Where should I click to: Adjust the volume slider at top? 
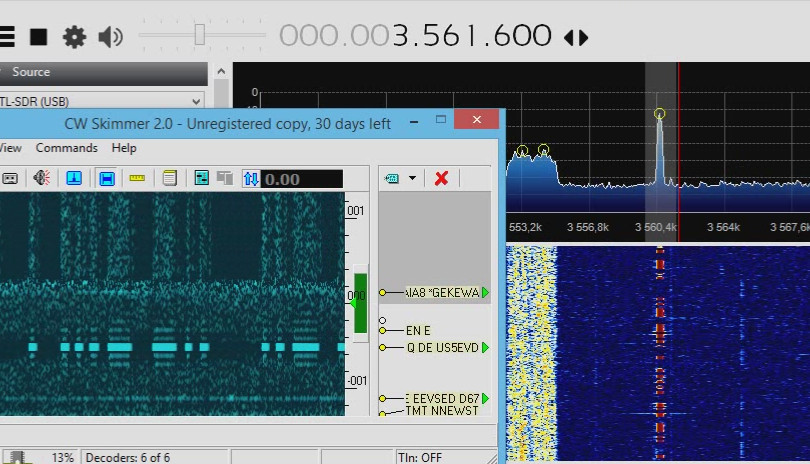pos(200,35)
